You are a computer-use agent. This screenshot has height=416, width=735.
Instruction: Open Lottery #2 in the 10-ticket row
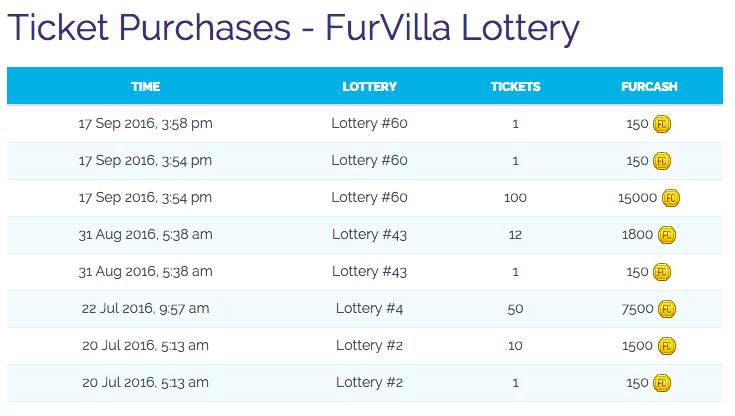(369, 346)
